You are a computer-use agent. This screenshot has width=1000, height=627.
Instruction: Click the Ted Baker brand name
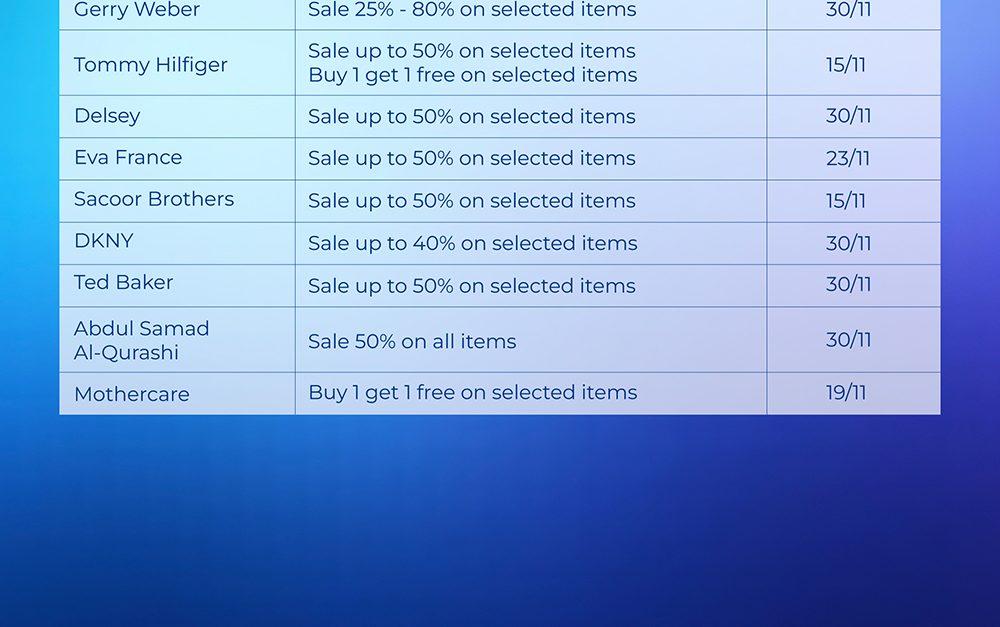[124, 284]
